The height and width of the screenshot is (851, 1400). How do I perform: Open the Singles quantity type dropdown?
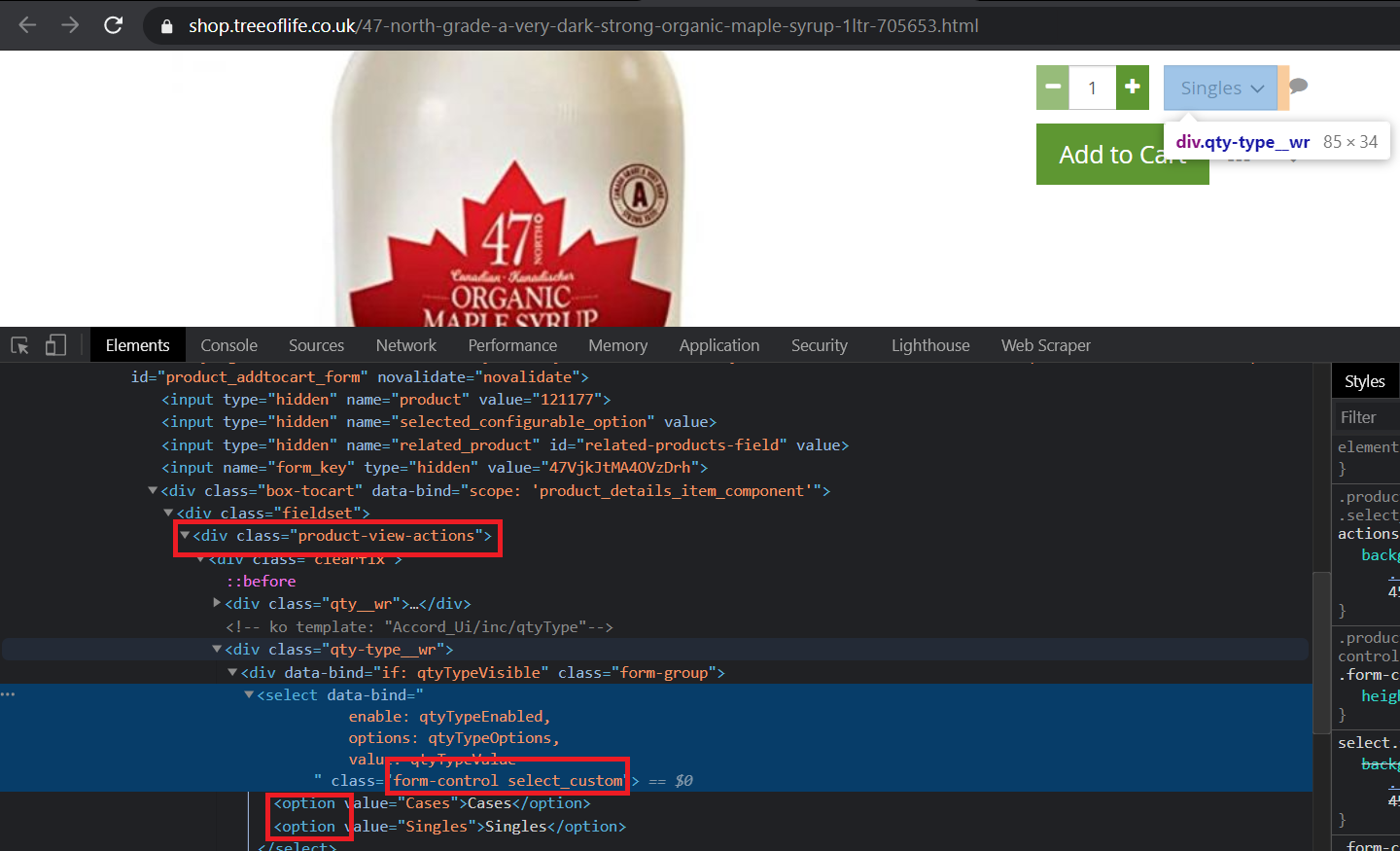[x=1220, y=89]
